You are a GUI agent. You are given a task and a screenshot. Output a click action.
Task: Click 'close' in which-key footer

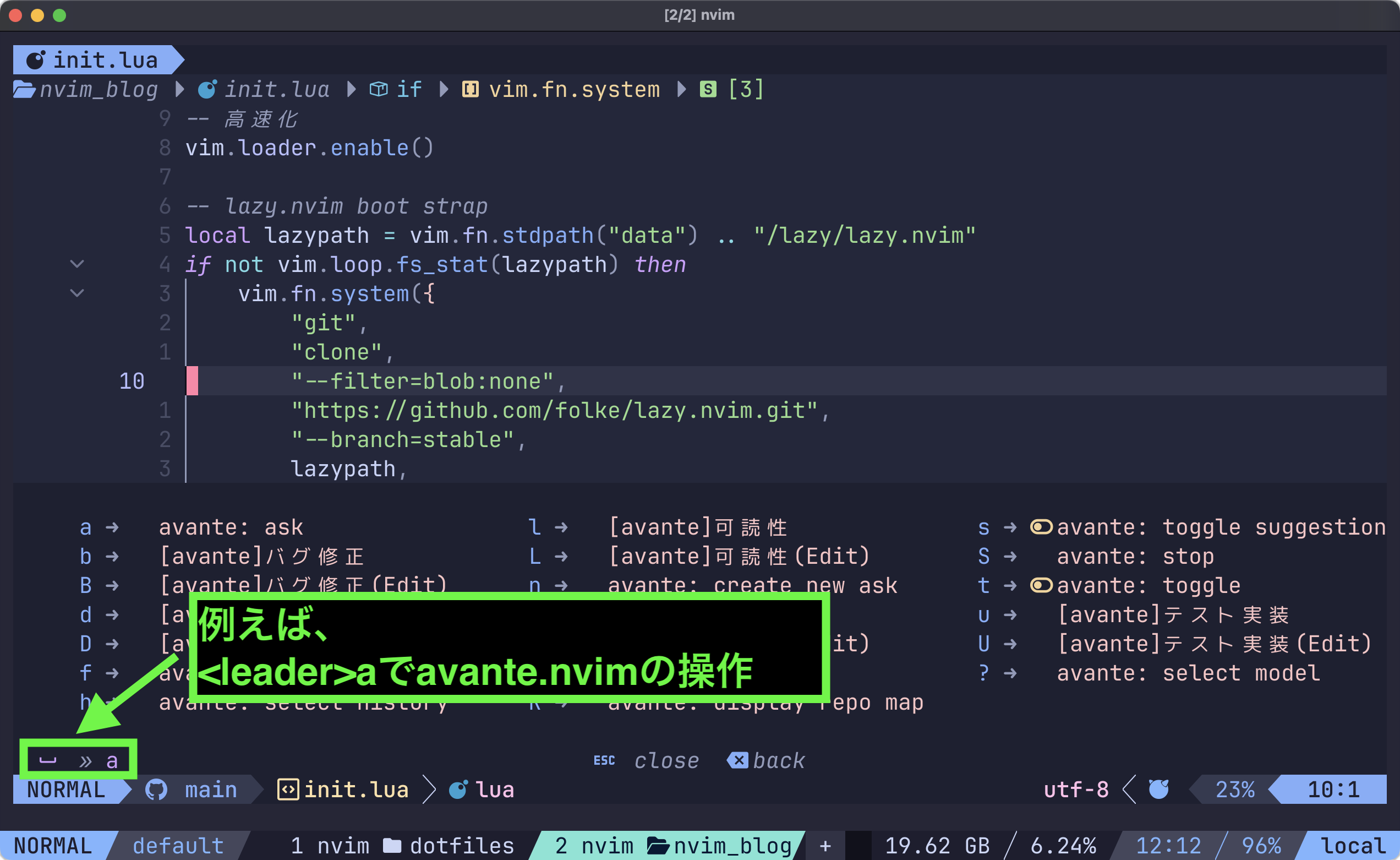(x=667, y=760)
